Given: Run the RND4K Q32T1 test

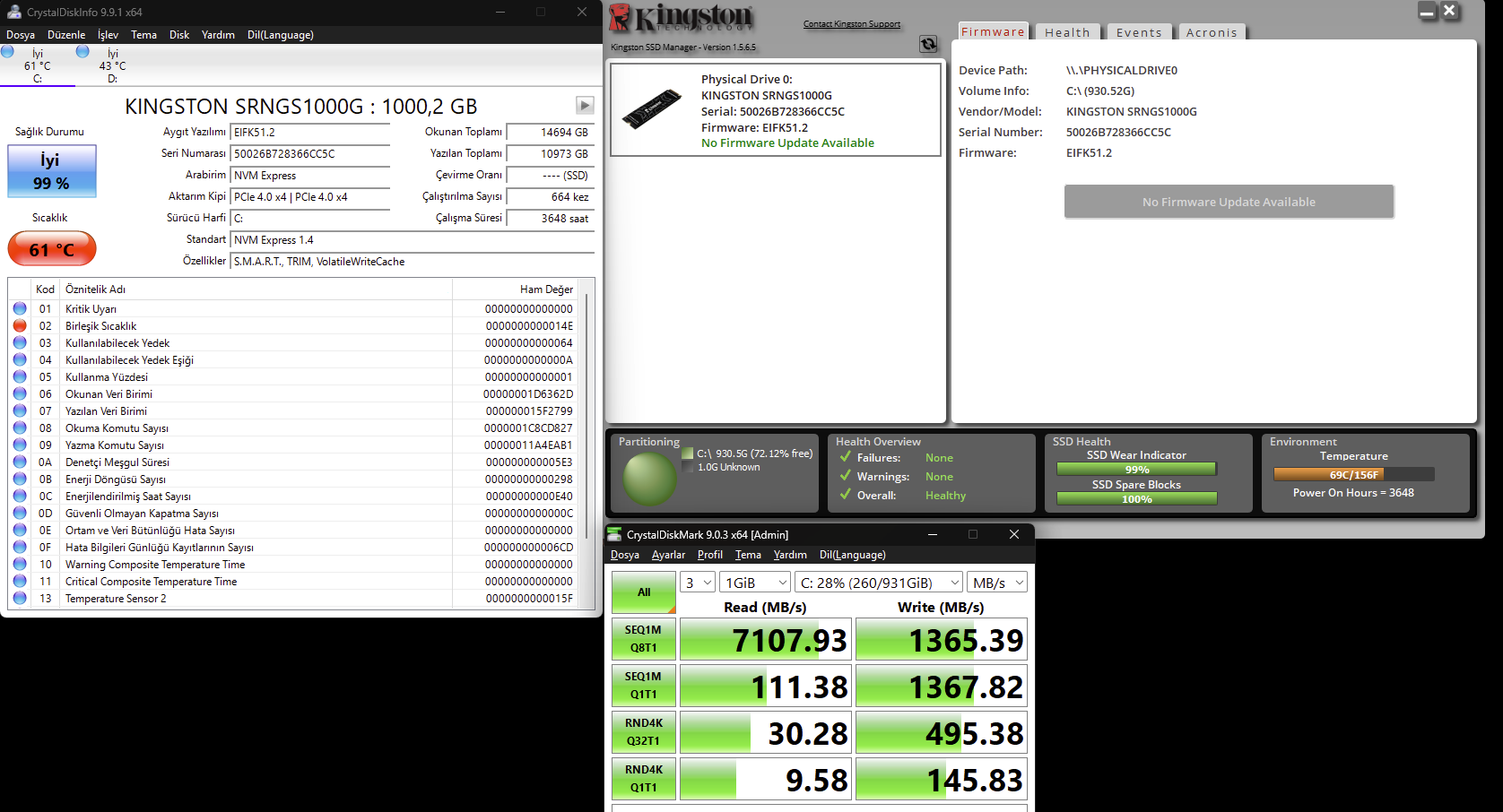Looking at the screenshot, I should click(x=644, y=732).
